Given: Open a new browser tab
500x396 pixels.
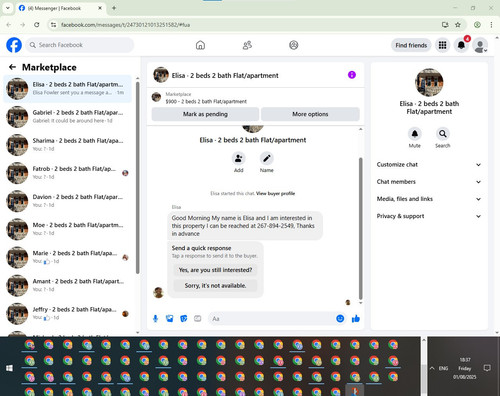Looking at the screenshot, I should point(114,8).
